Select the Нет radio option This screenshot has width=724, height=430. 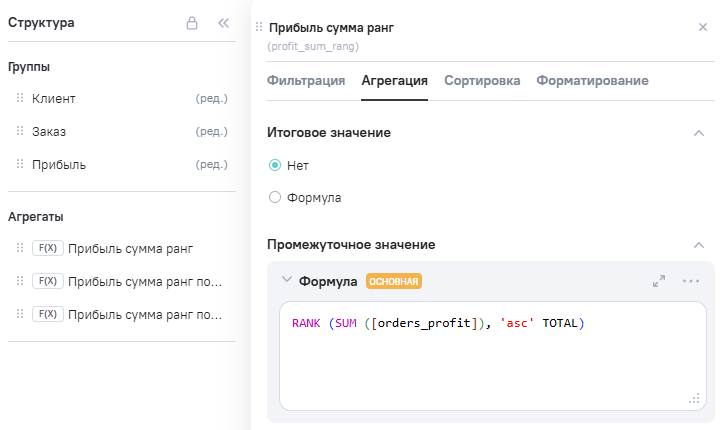pos(275,165)
